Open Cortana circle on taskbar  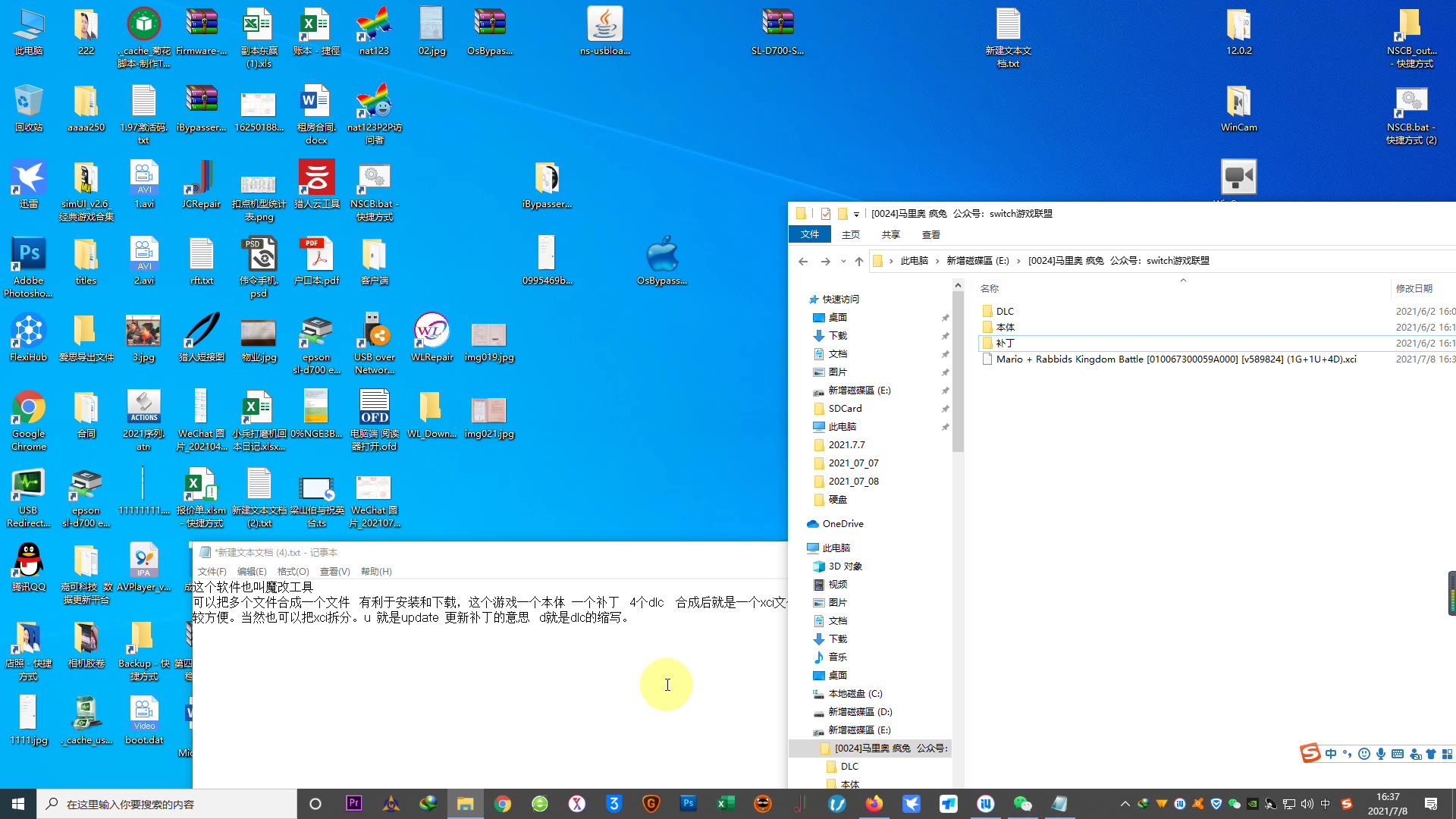(315, 804)
